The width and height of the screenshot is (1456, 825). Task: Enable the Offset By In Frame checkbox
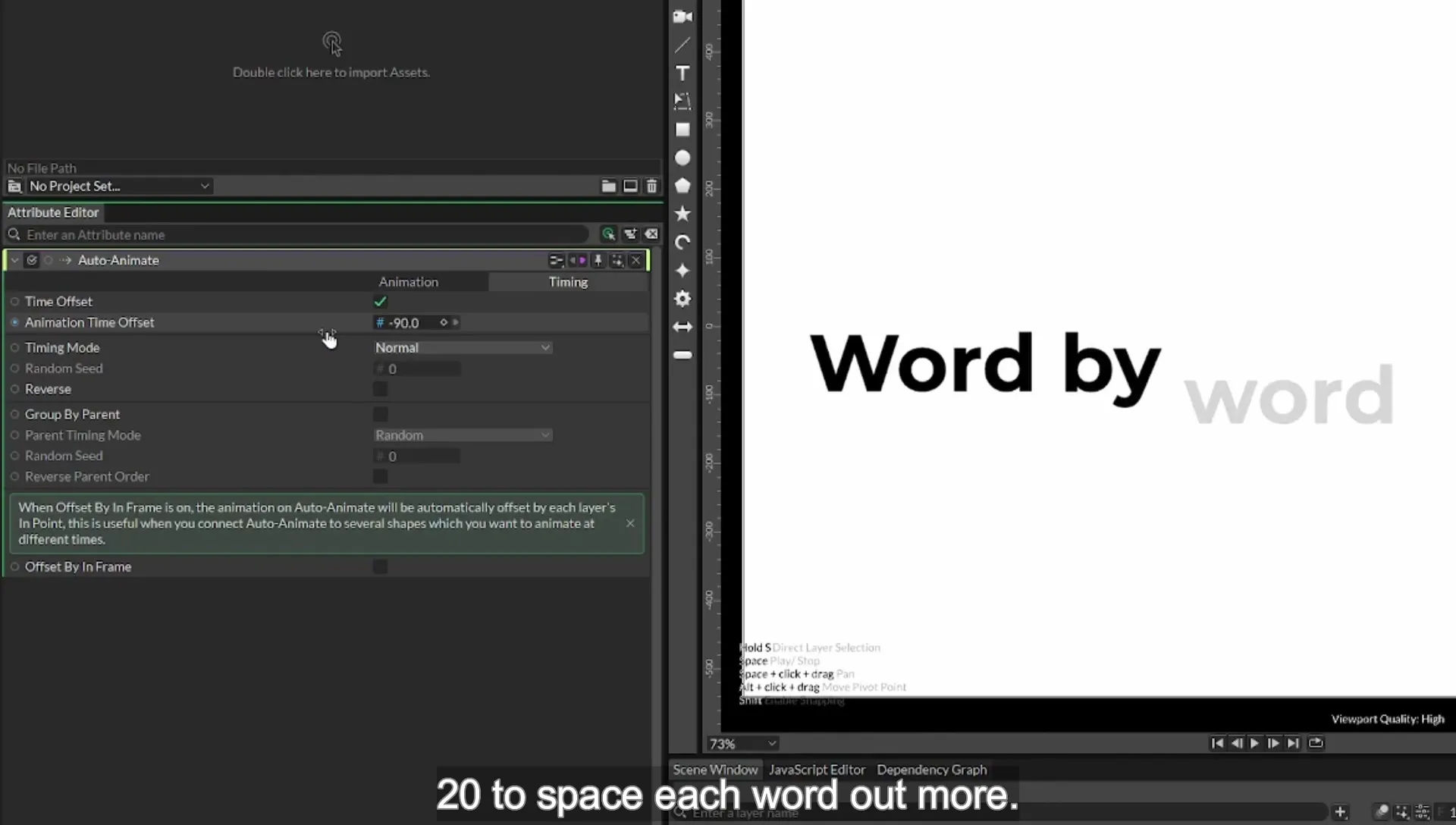coord(380,566)
